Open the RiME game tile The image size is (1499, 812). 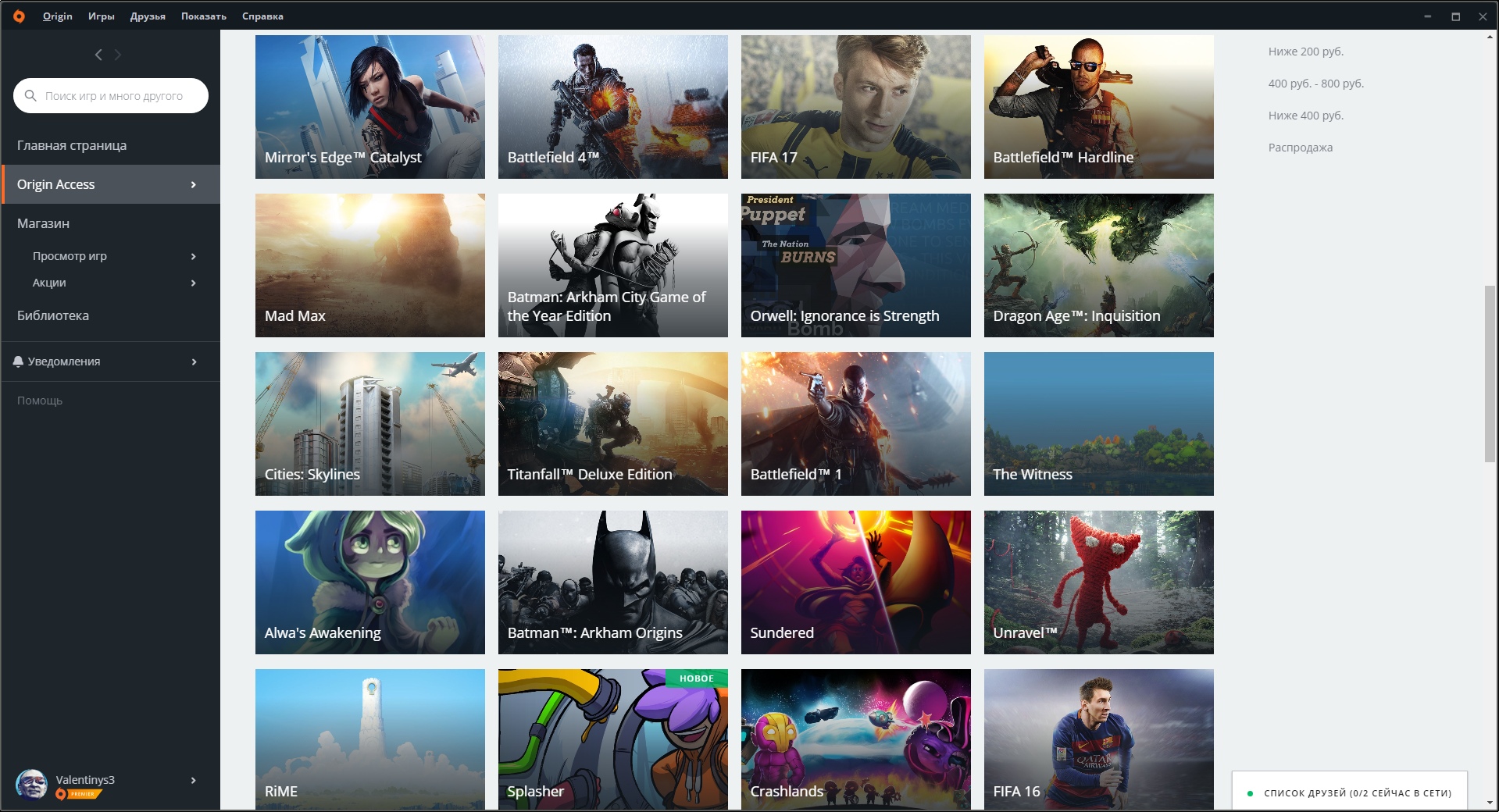tap(370, 739)
